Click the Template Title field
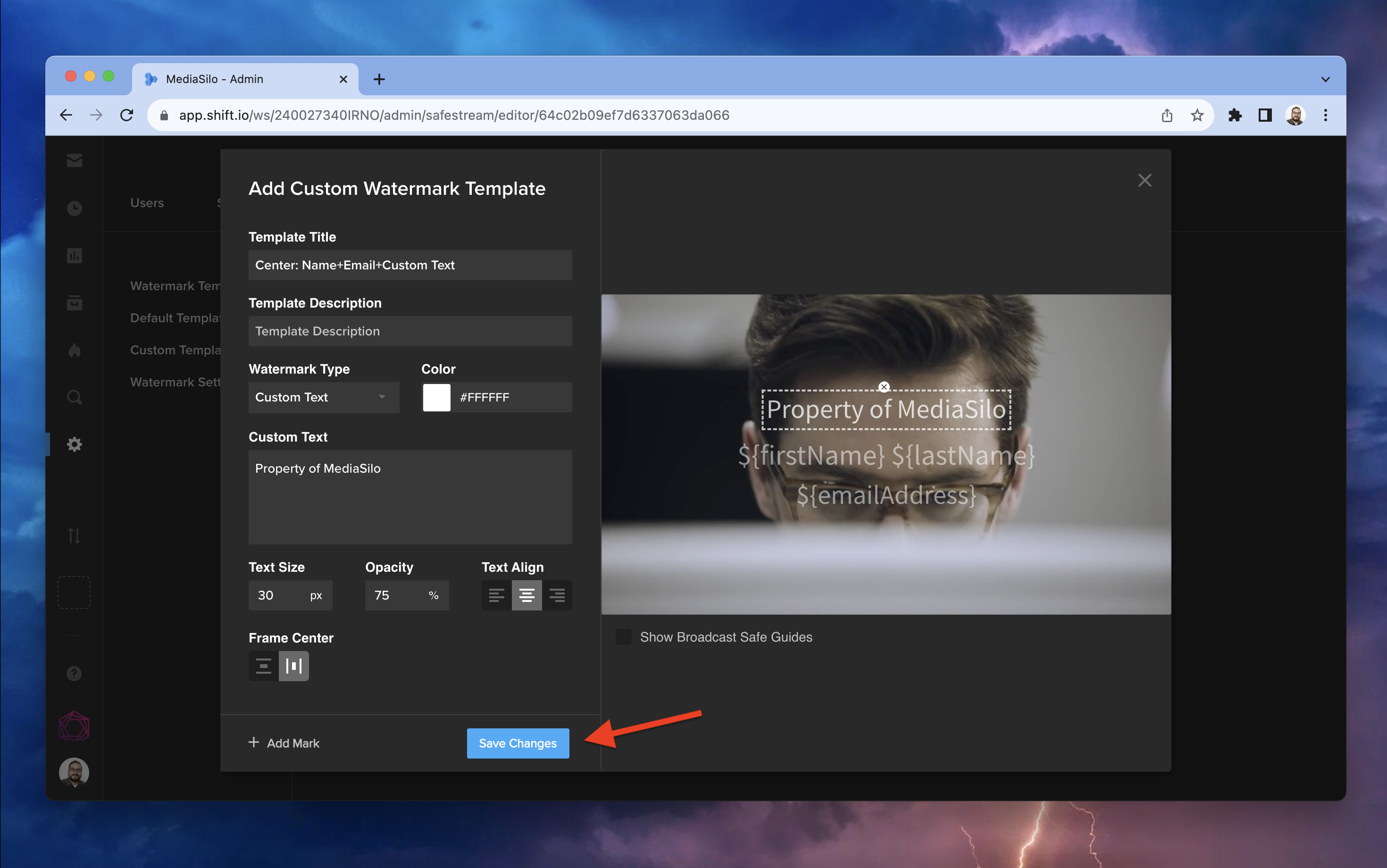 tap(410, 265)
